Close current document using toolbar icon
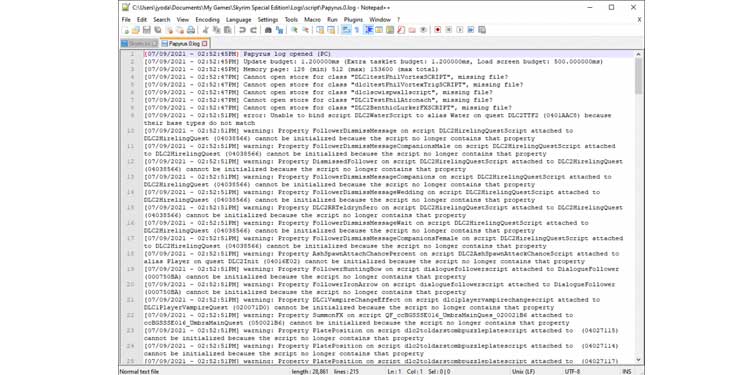 pos(169,30)
